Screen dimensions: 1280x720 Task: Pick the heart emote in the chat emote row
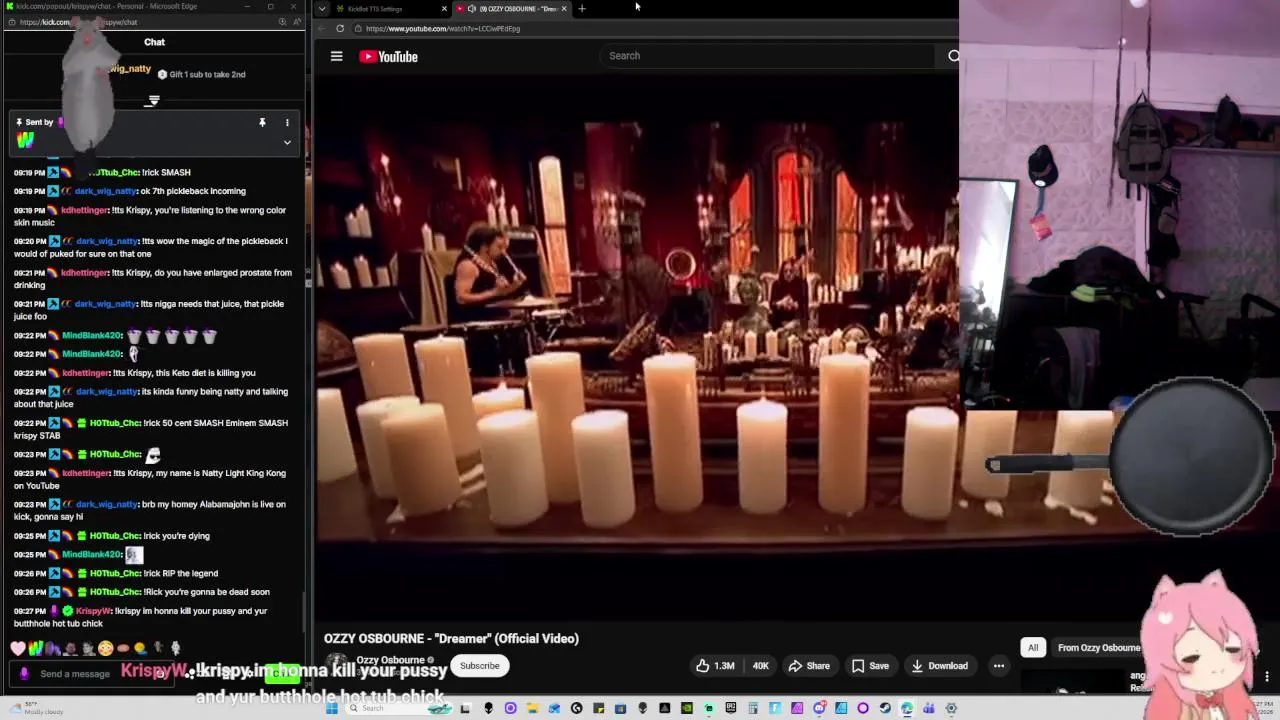coord(18,648)
